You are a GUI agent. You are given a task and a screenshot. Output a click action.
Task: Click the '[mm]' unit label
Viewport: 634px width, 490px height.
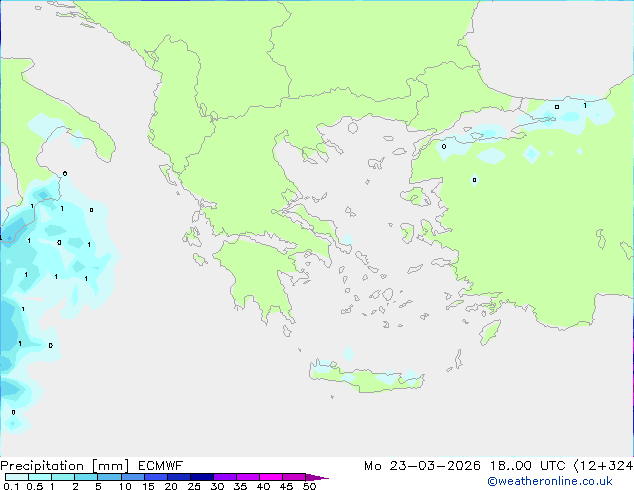click(x=110, y=466)
